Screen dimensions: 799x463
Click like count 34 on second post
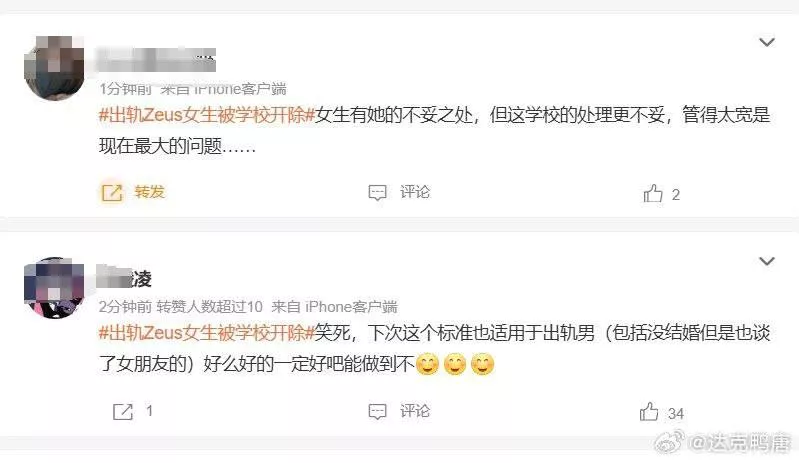point(676,414)
